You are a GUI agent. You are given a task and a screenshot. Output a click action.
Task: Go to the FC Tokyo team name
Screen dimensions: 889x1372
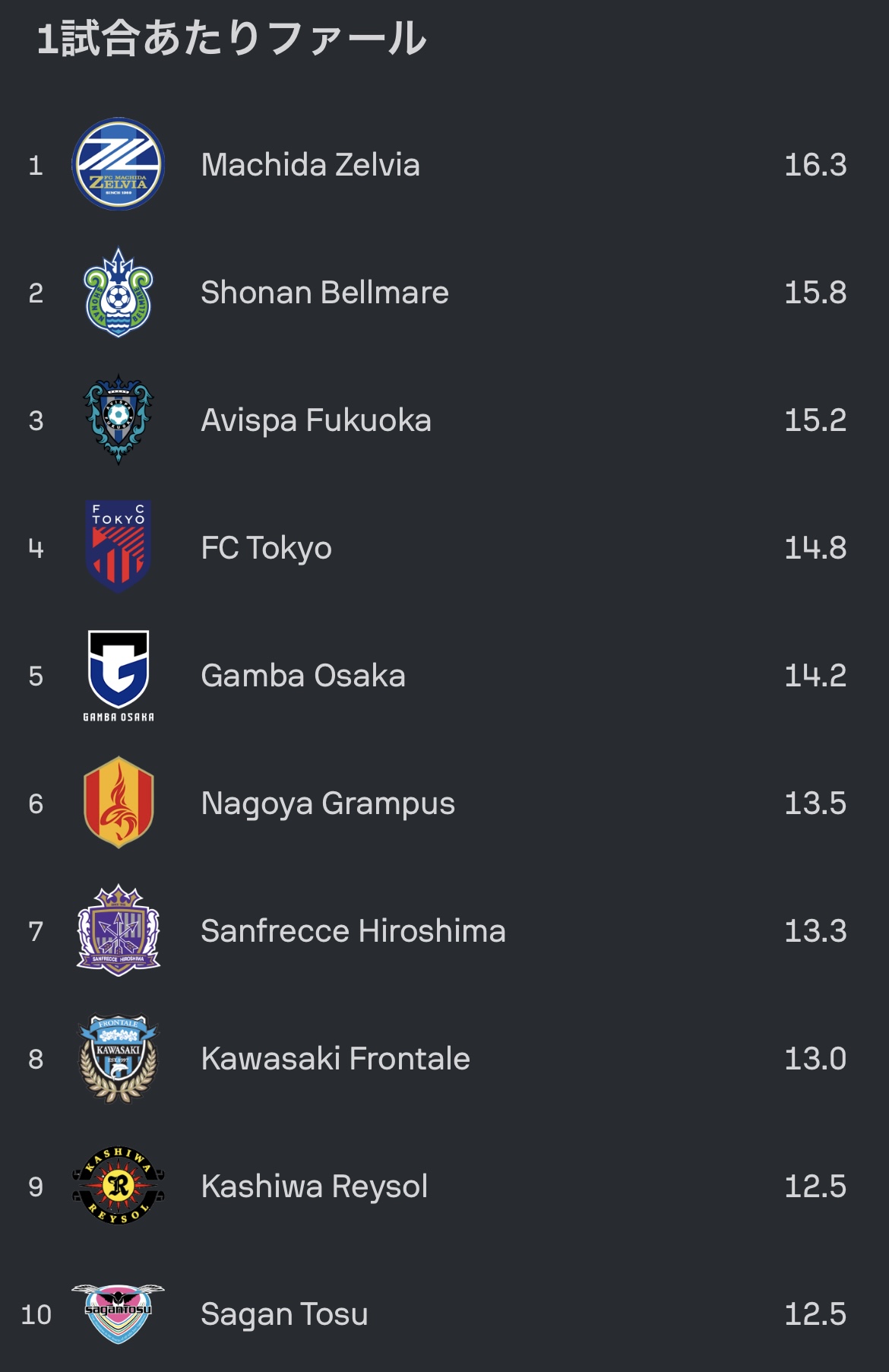click(x=266, y=548)
